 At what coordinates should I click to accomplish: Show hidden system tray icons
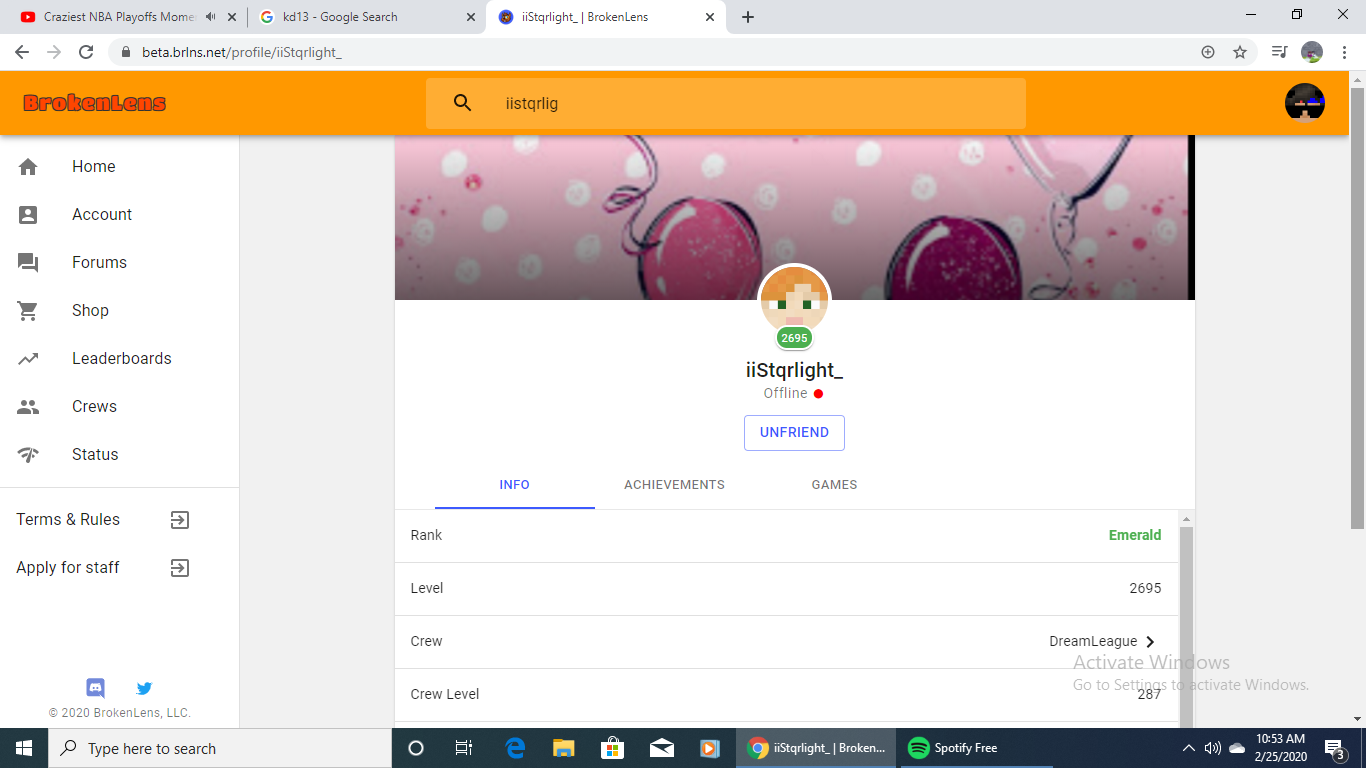click(1189, 748)
